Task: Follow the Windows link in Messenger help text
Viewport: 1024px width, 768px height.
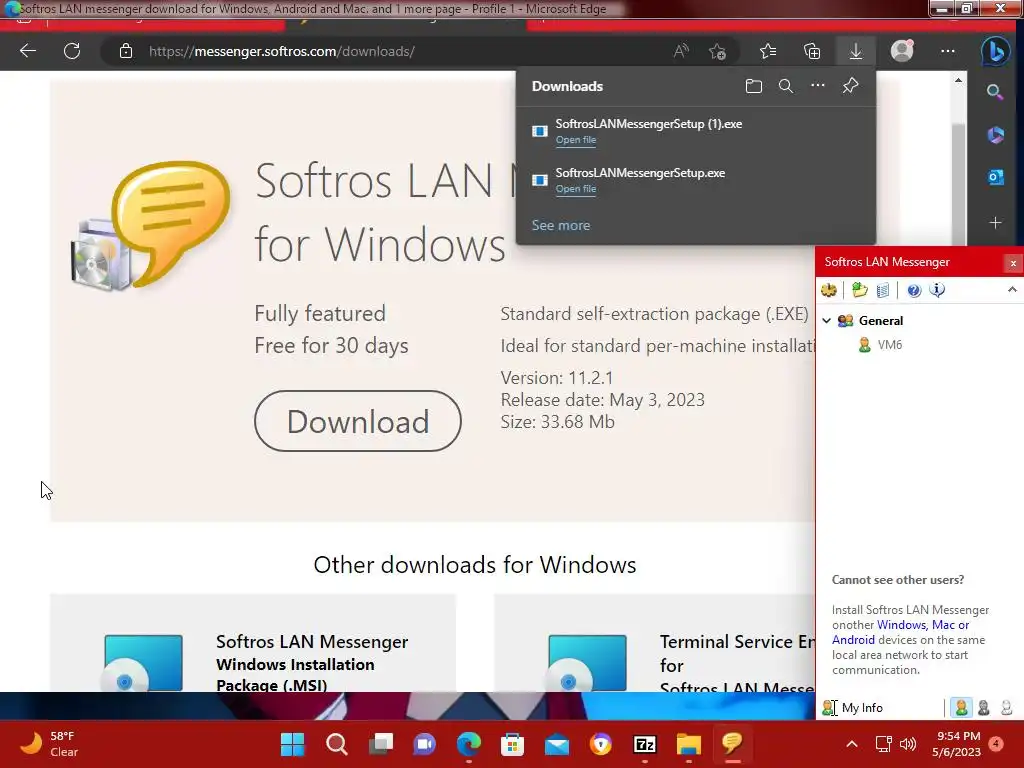Action: (x=901, y=625)
